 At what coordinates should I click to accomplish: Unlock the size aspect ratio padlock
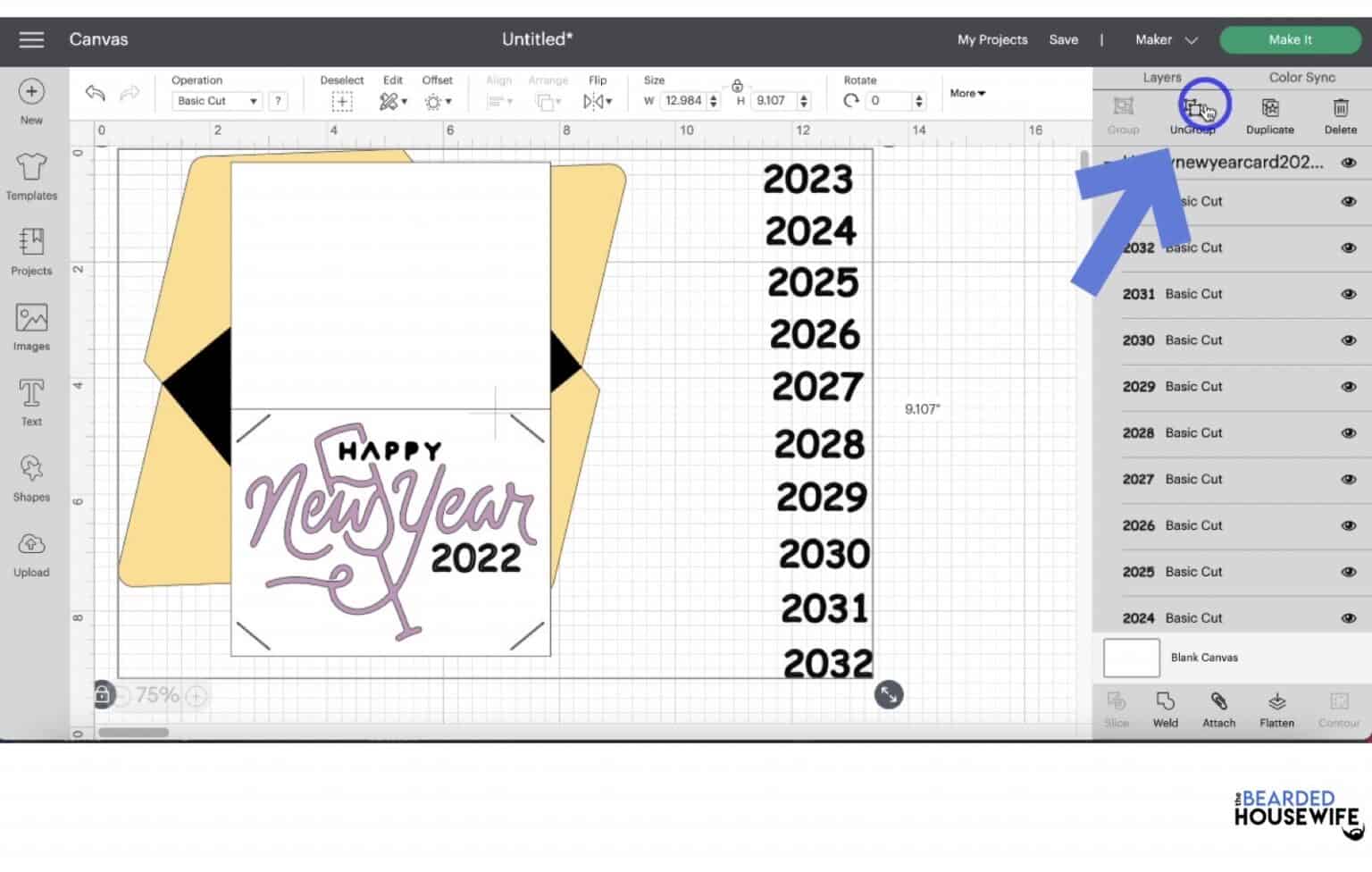click(x=737, y=87)
